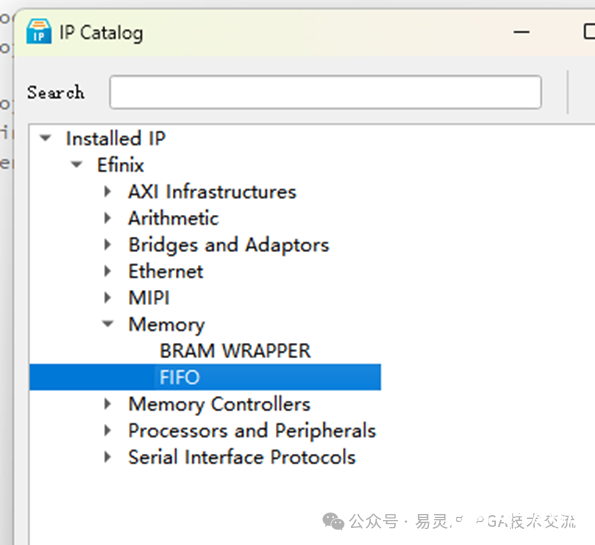Expand the AXI Infrastructures category
This screenshot has height=545, width=595.
pyautogui.click(x=108, y=191)
